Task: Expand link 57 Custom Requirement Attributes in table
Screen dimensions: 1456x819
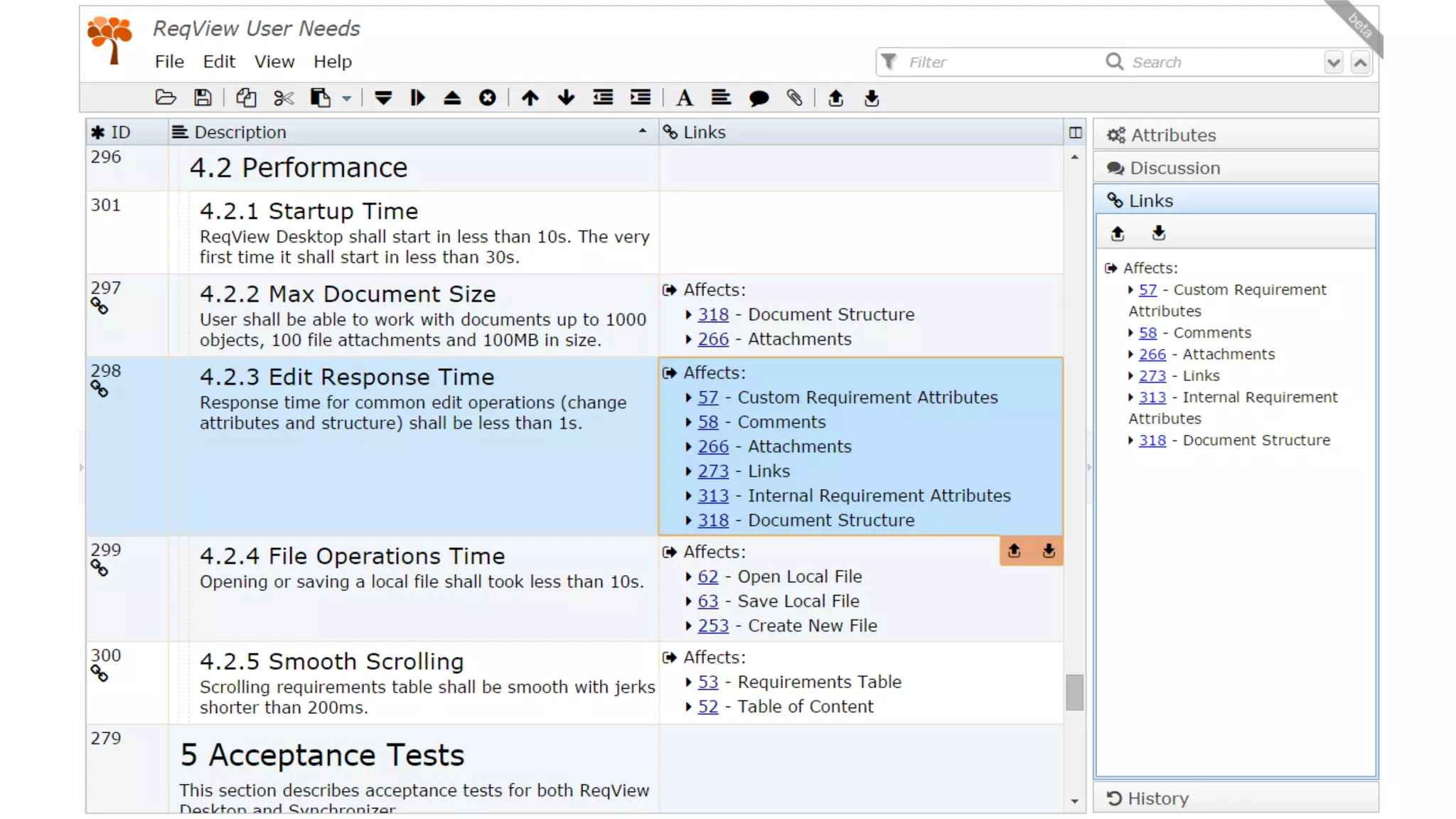Action: 688,397
